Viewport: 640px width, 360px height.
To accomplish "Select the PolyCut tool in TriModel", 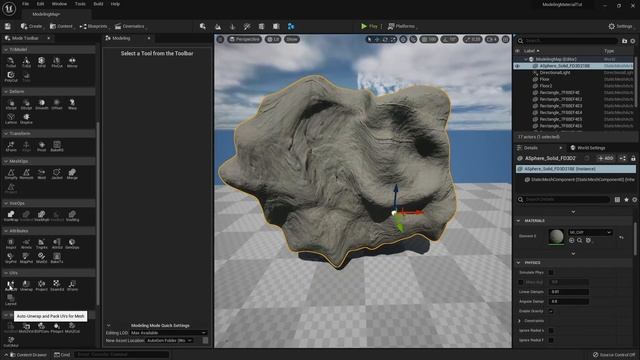I will coord(11,76).
